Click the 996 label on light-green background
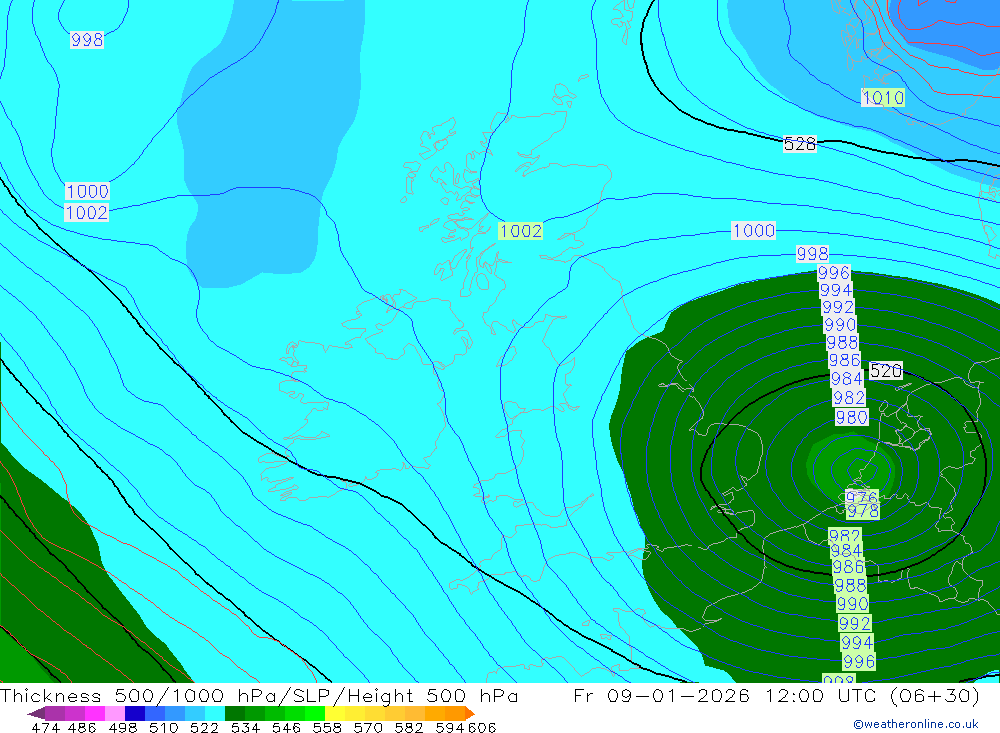The width and height of the screenshot is (1000, 733). [x=859, y=662]
